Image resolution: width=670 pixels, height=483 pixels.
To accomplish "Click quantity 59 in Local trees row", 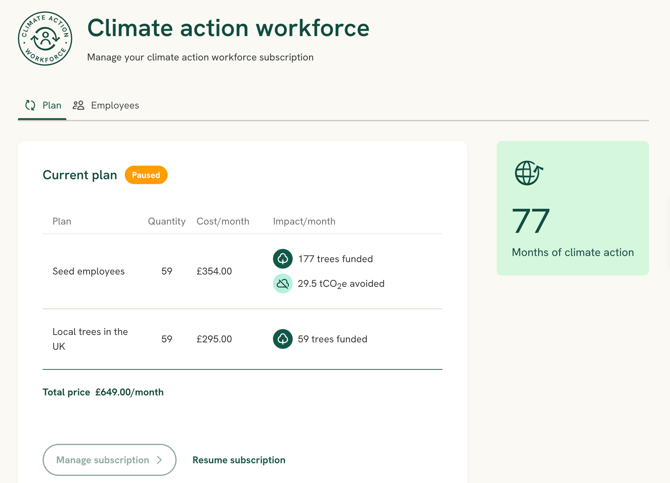I will click(x=167, y=339).
